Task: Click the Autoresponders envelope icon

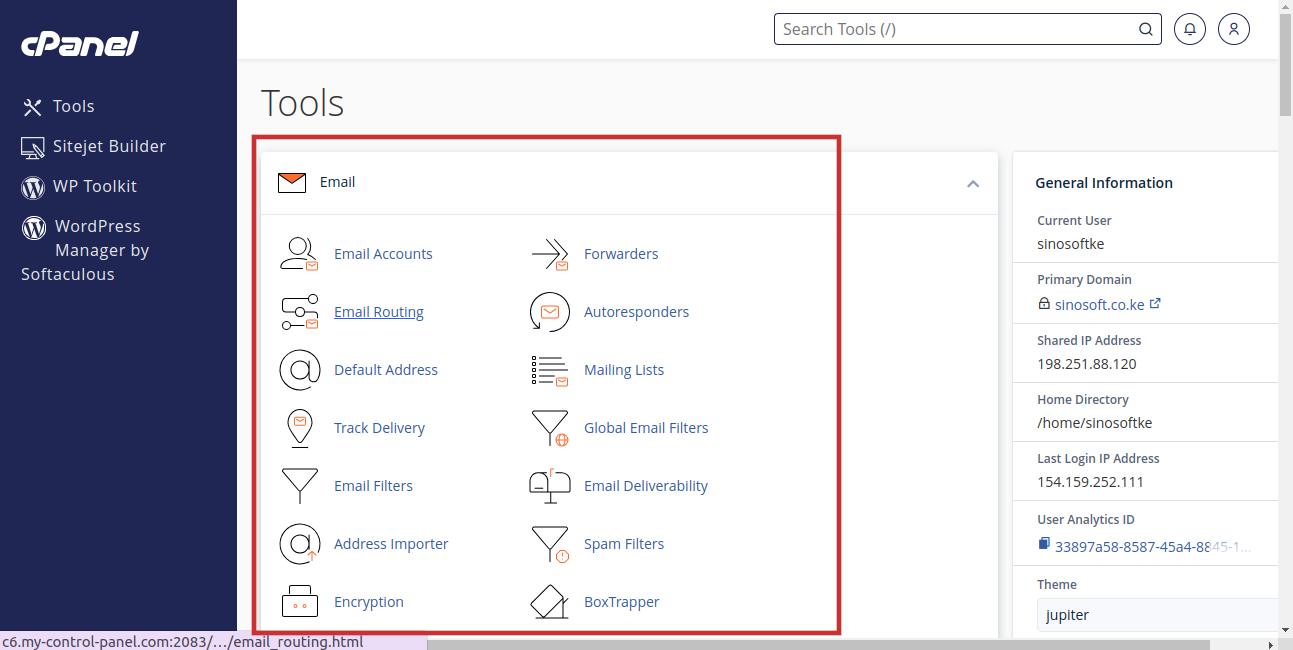Action: (549, 312)
